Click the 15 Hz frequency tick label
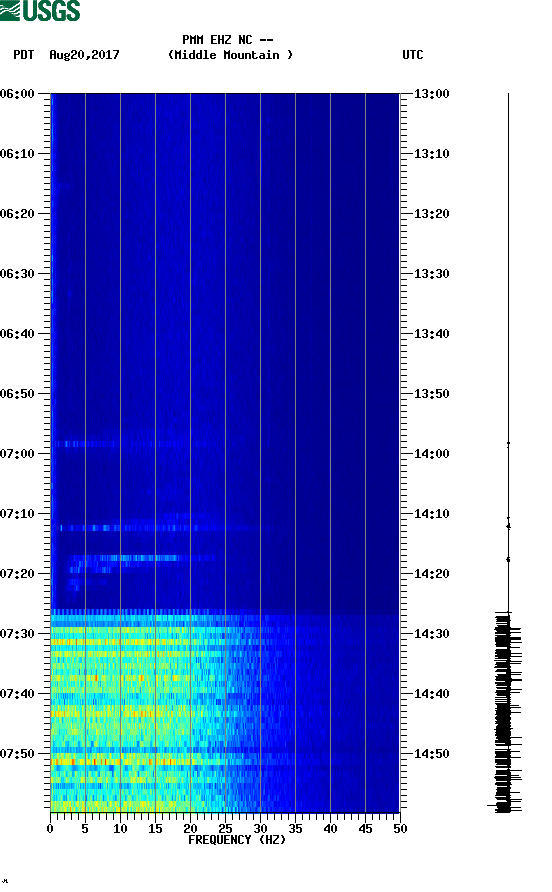Screen dimensions: 552x892 (x=155, y=829)
